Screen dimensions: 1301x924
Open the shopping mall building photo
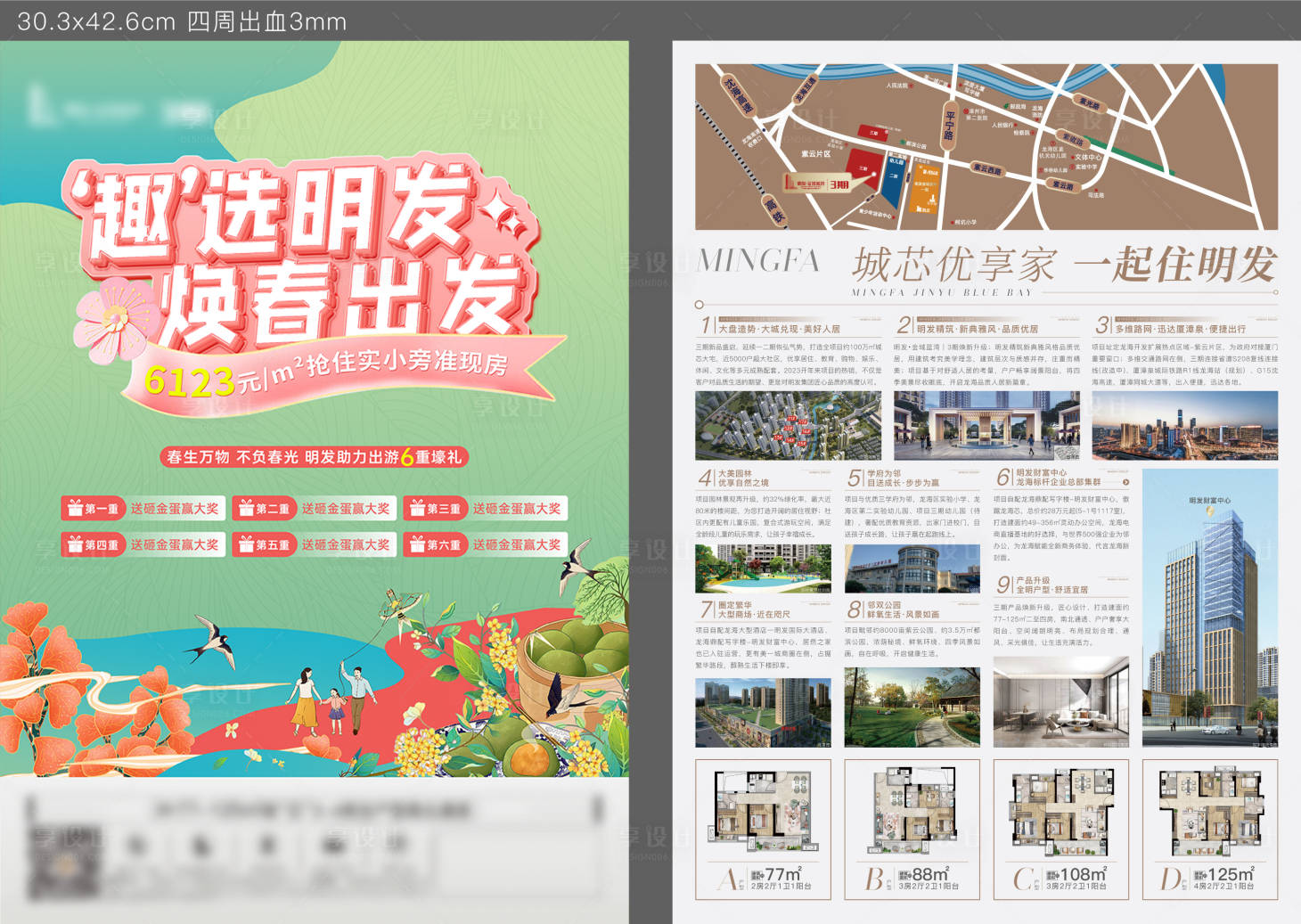(x=763, y=713)
